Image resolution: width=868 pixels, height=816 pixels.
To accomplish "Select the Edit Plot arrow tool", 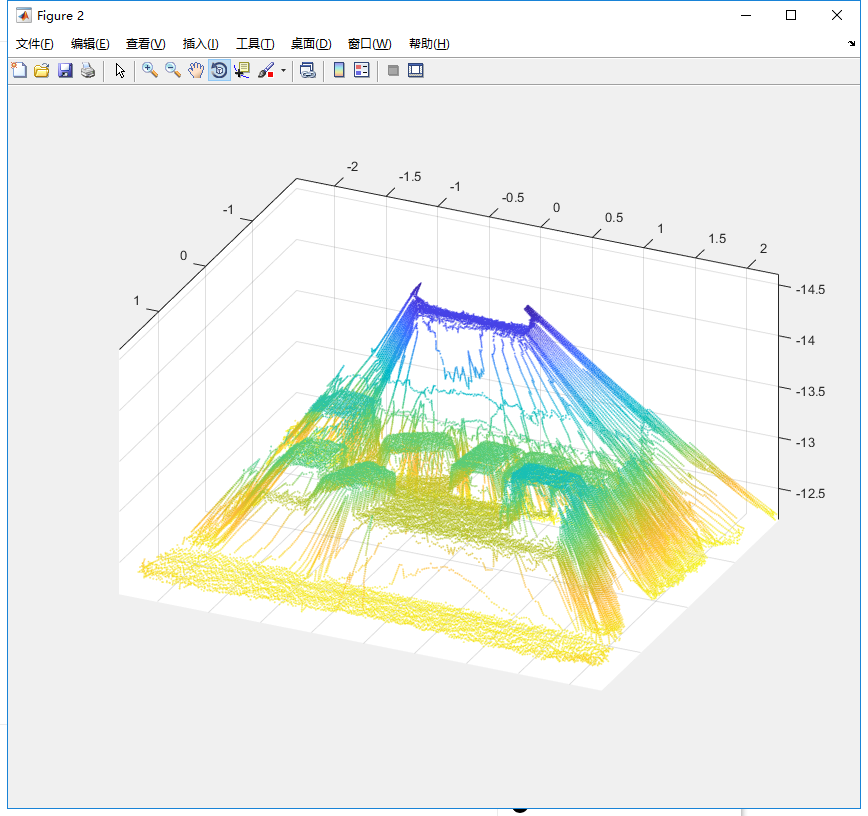I will (120, 70).
